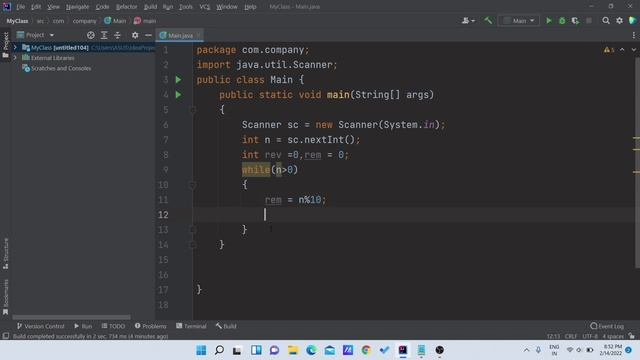
Task: Toggle the Project side tool window button
Action: [6, 45]
